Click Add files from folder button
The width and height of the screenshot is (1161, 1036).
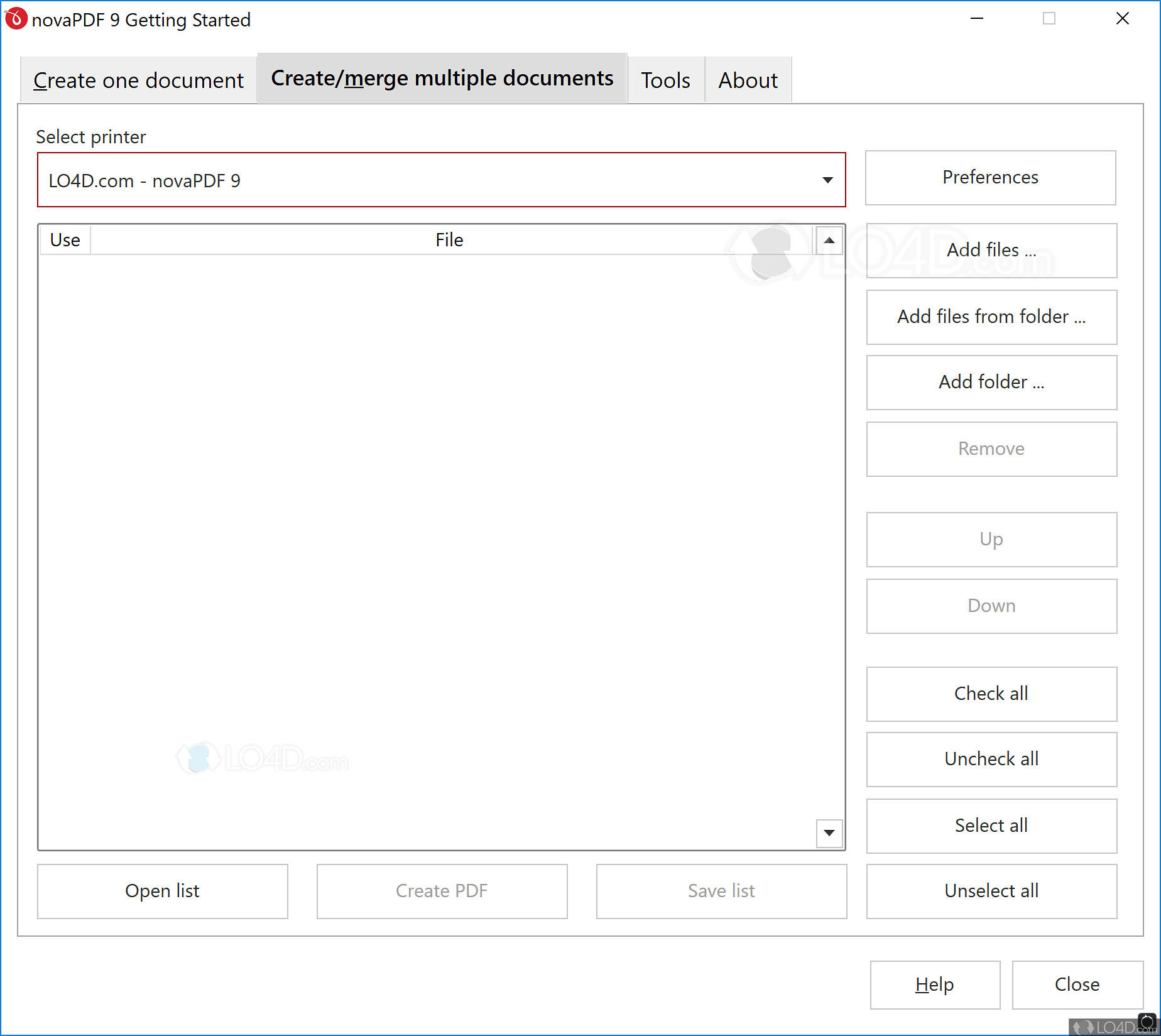[992, 317]
